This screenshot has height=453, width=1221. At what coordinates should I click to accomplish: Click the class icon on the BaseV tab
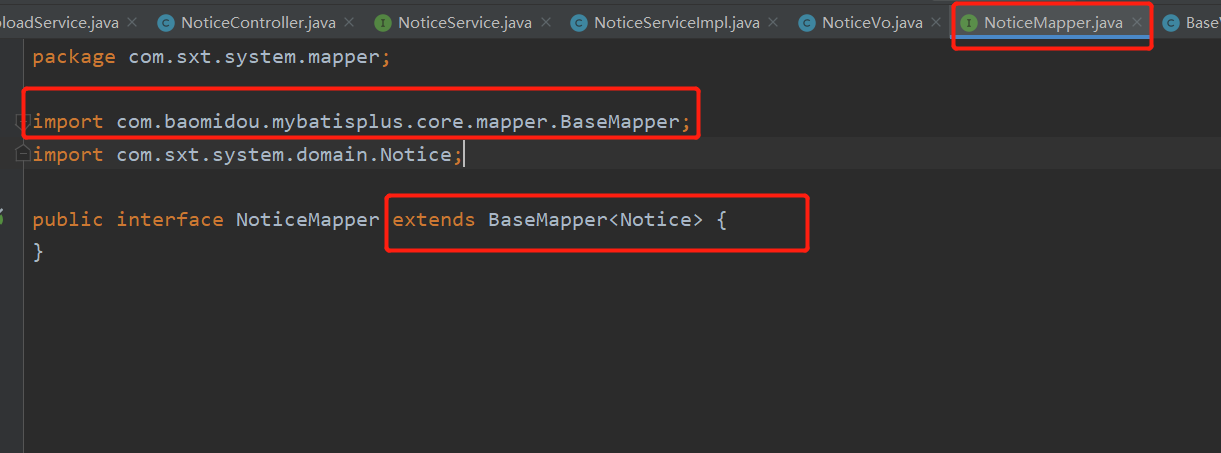(1170, 22)
